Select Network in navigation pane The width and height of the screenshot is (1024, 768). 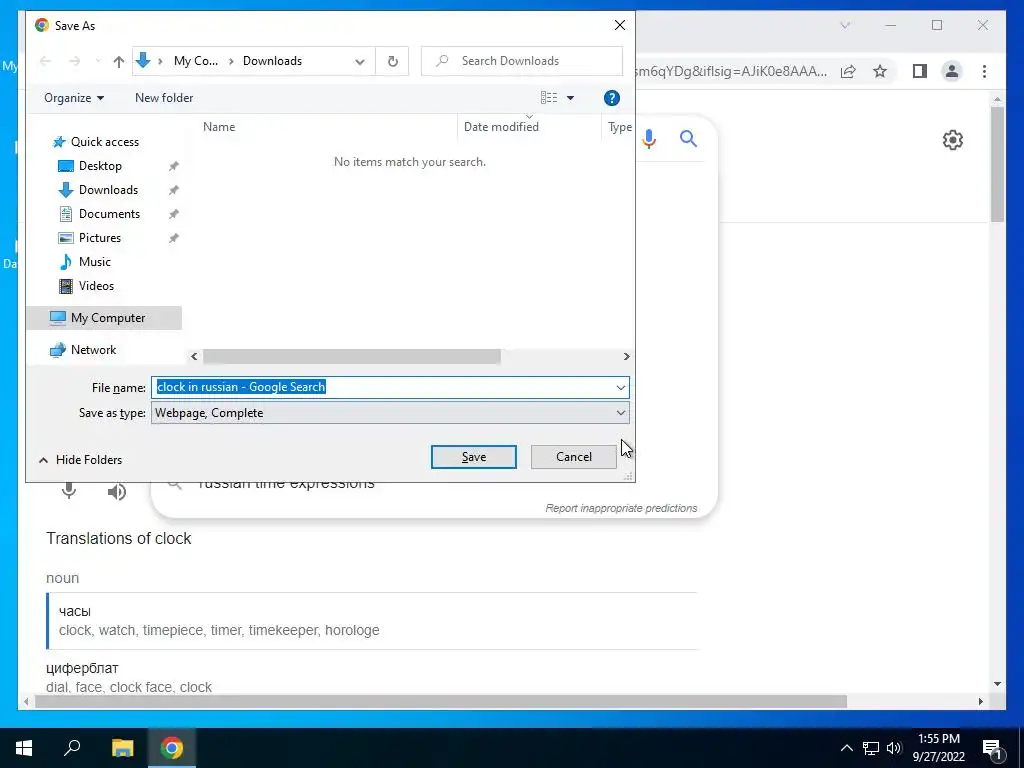point(93,350)
